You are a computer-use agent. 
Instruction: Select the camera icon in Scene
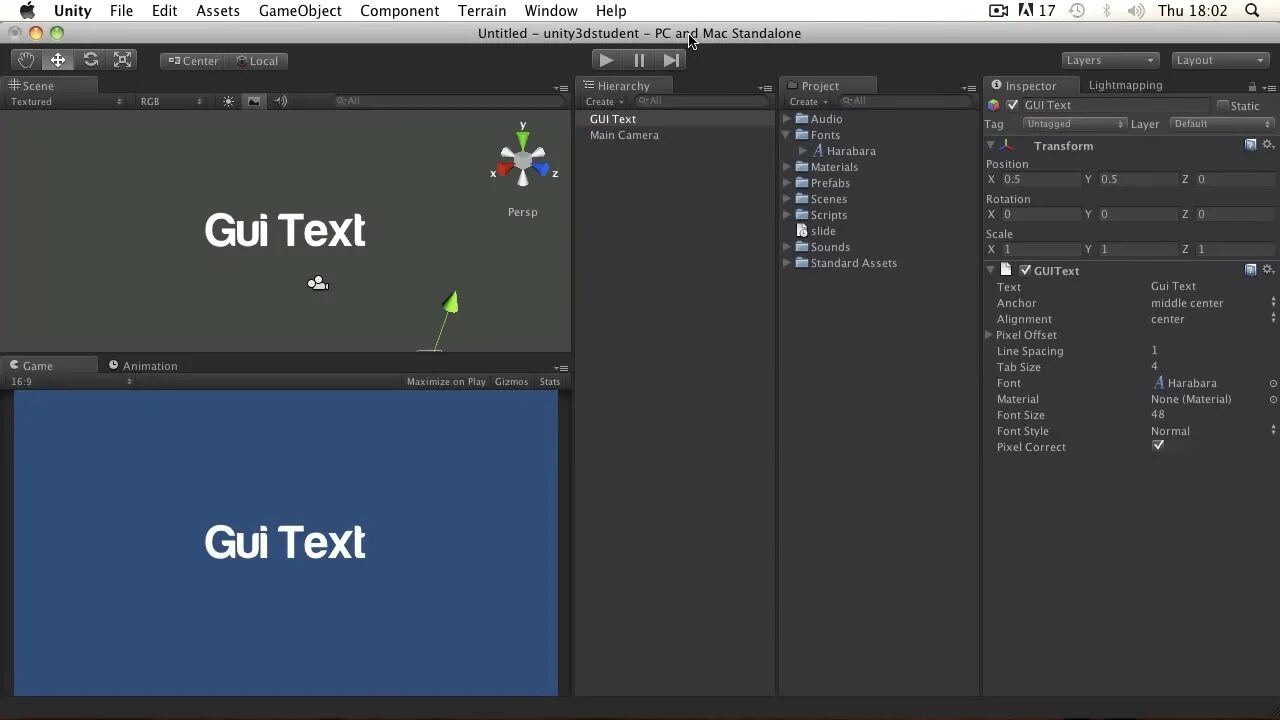pos(318,284)
